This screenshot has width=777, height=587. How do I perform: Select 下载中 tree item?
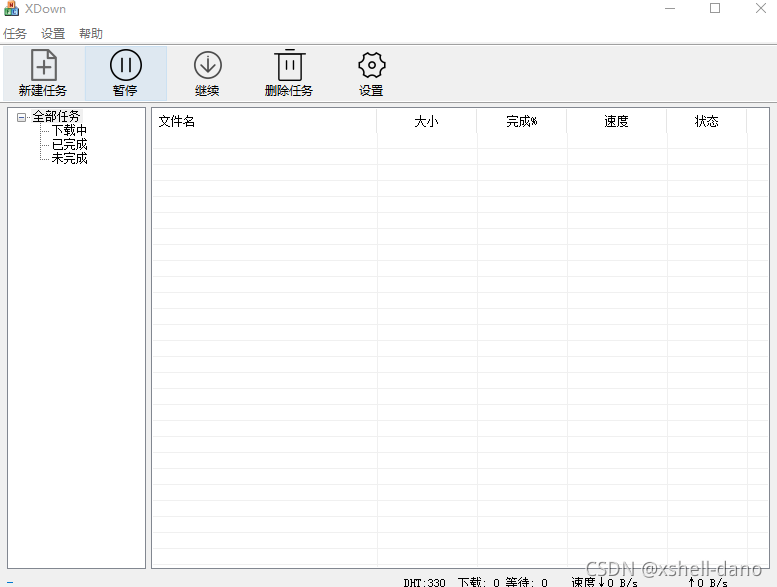[x=69, y=131]
